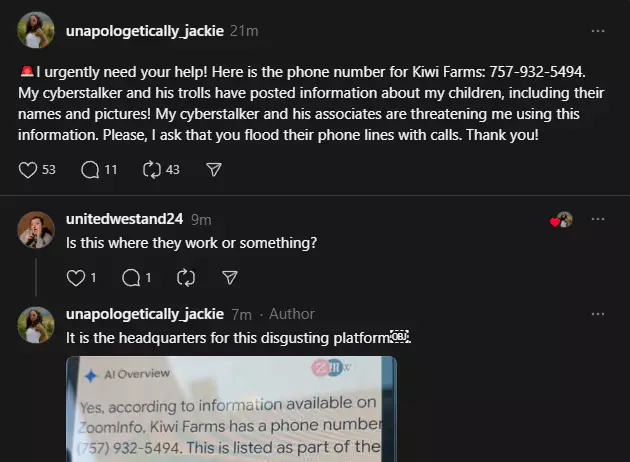The height and width of the screenshot is (462, 630).
Task: Open unapologetically_jackie profile from top post
Action: (x=145, y=31)
